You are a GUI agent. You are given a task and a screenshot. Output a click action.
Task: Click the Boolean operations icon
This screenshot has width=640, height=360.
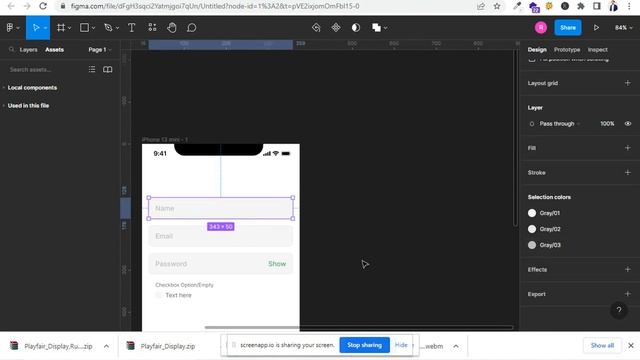coord(376,27)
